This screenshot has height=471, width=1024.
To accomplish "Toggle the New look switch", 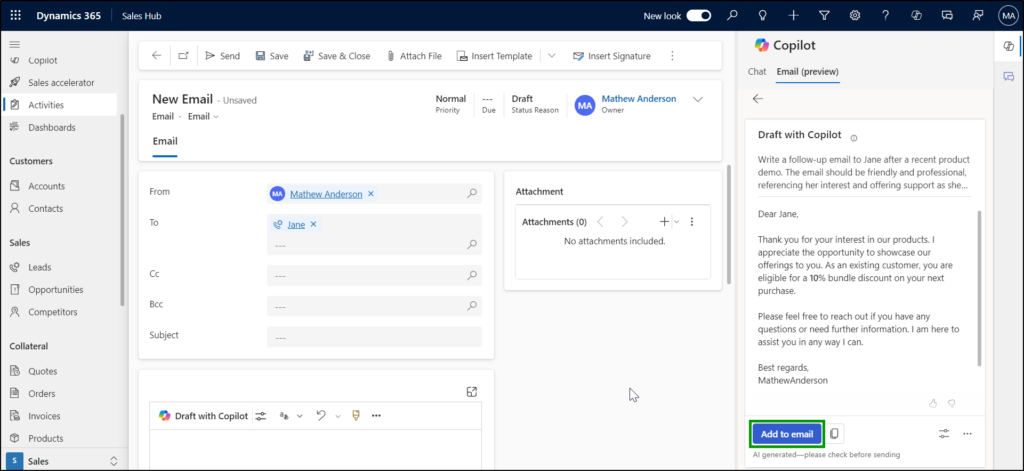I will tap(699, 16).
